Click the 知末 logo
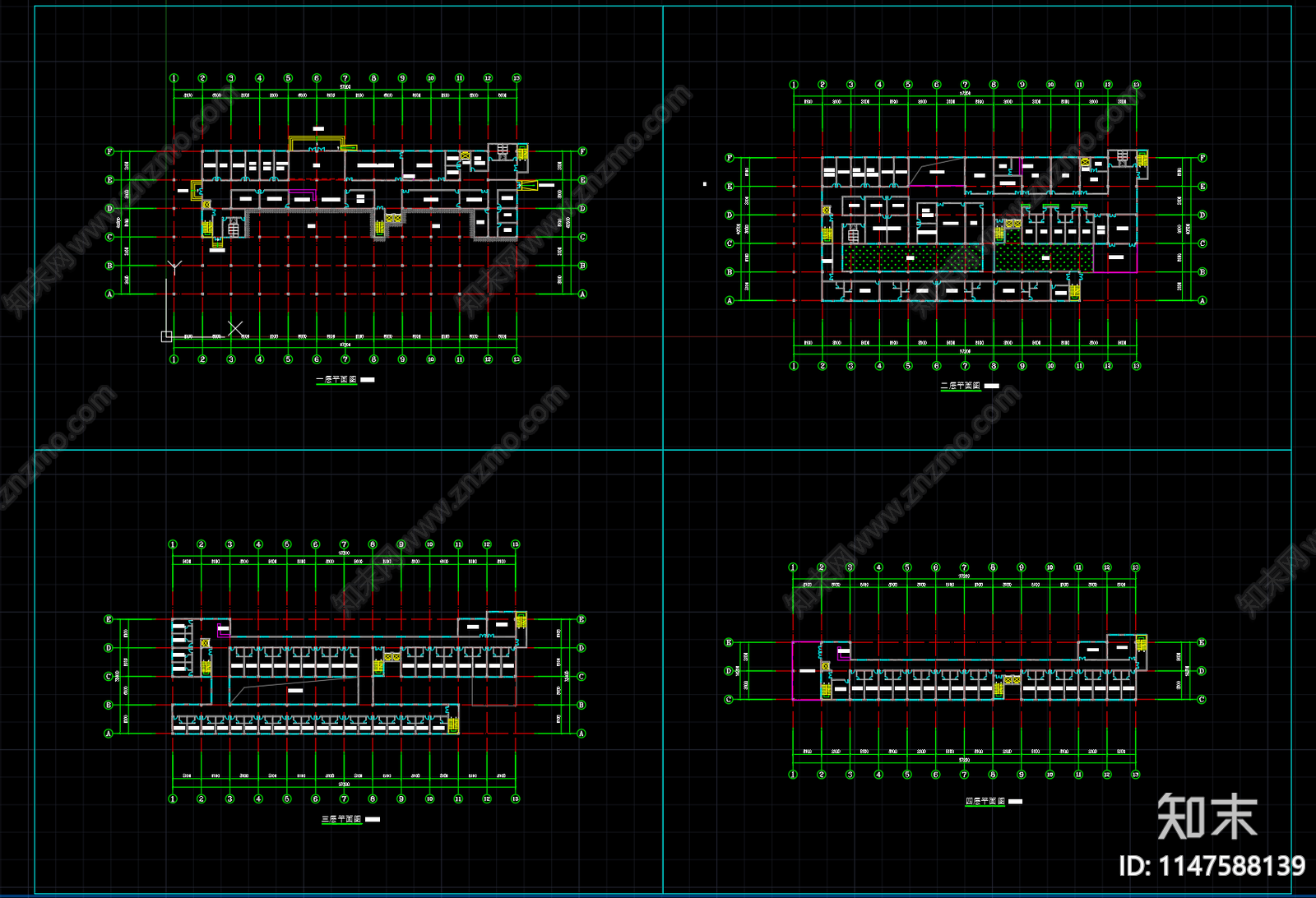The width and height of the screenshot is (1316, 898). tap(1207, 817)
